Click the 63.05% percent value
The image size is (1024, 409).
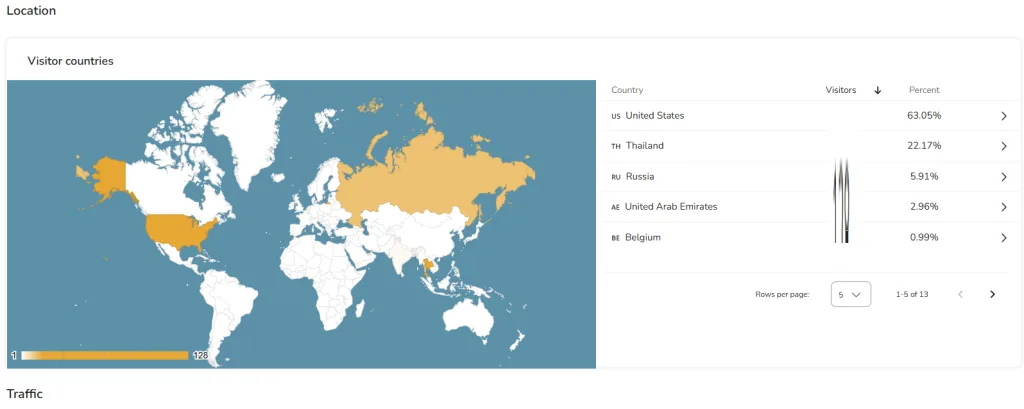(924, 116)
